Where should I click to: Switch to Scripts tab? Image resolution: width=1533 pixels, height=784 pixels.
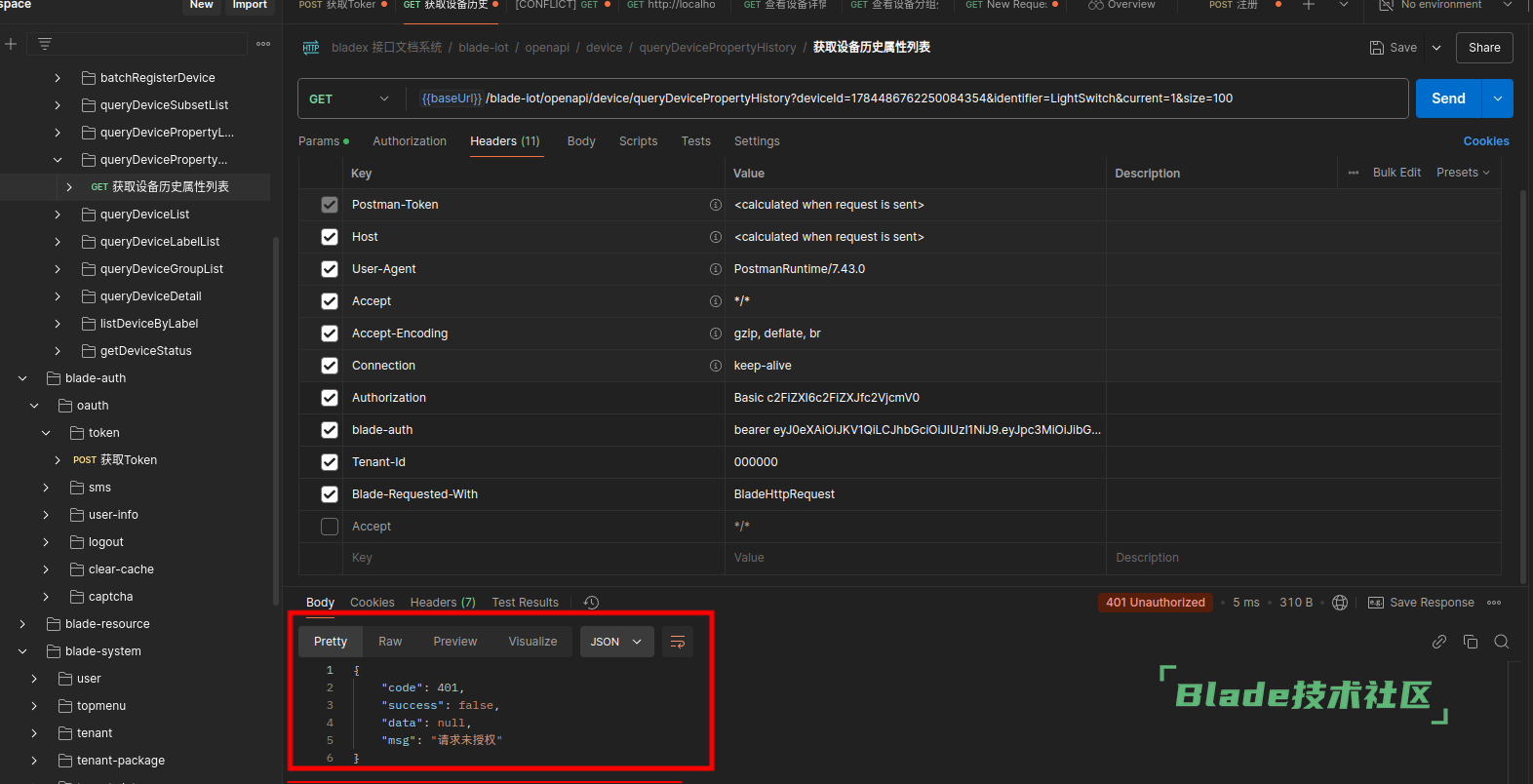[638, 141]
